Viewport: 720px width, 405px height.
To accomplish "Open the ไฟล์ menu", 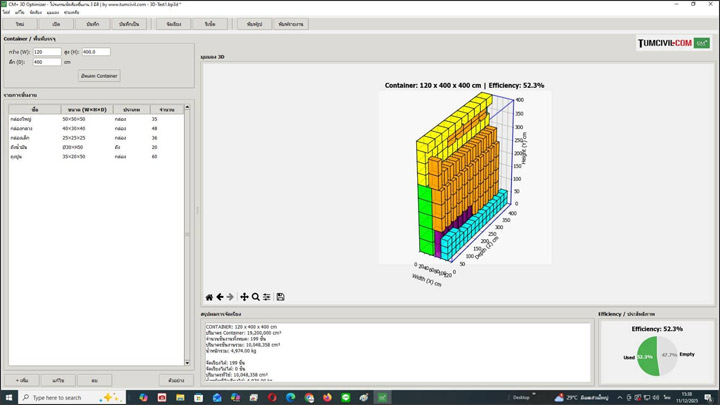I will tap(6, 12).
